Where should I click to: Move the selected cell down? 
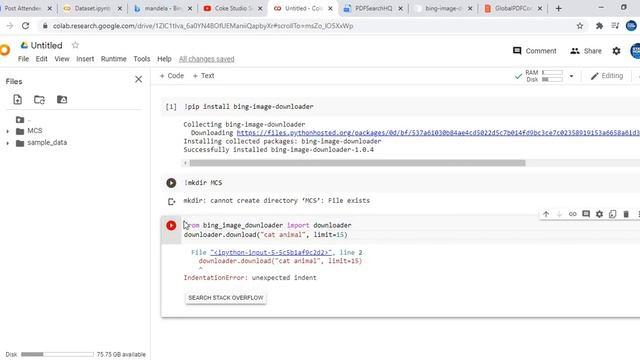click(x=559, y=214)
